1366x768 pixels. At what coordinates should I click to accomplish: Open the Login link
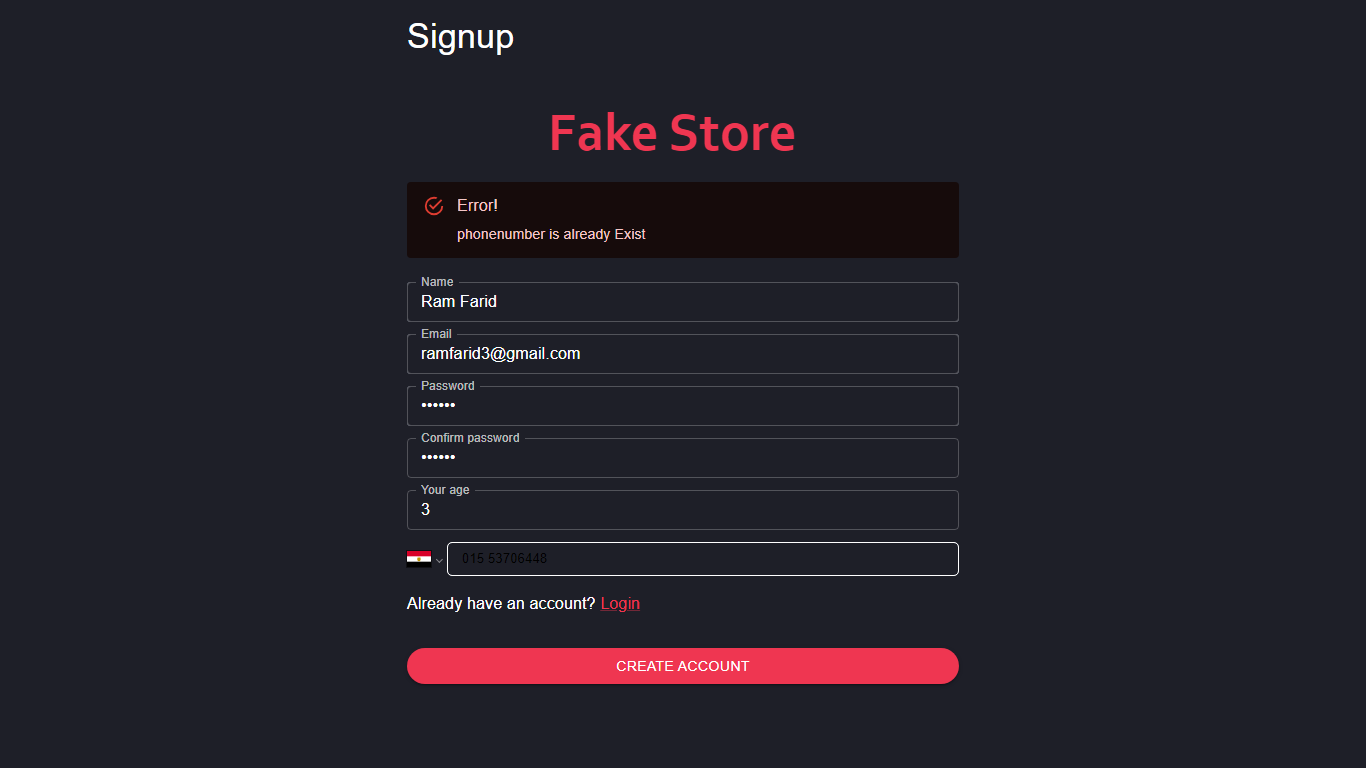[x=620, y=604]
